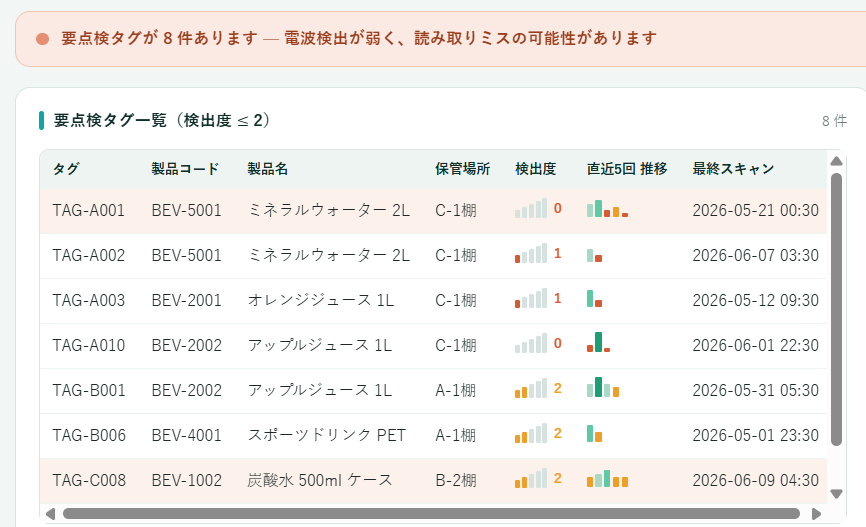
Task: Sort by 検出度 column header
Action: tap(535, 168)
